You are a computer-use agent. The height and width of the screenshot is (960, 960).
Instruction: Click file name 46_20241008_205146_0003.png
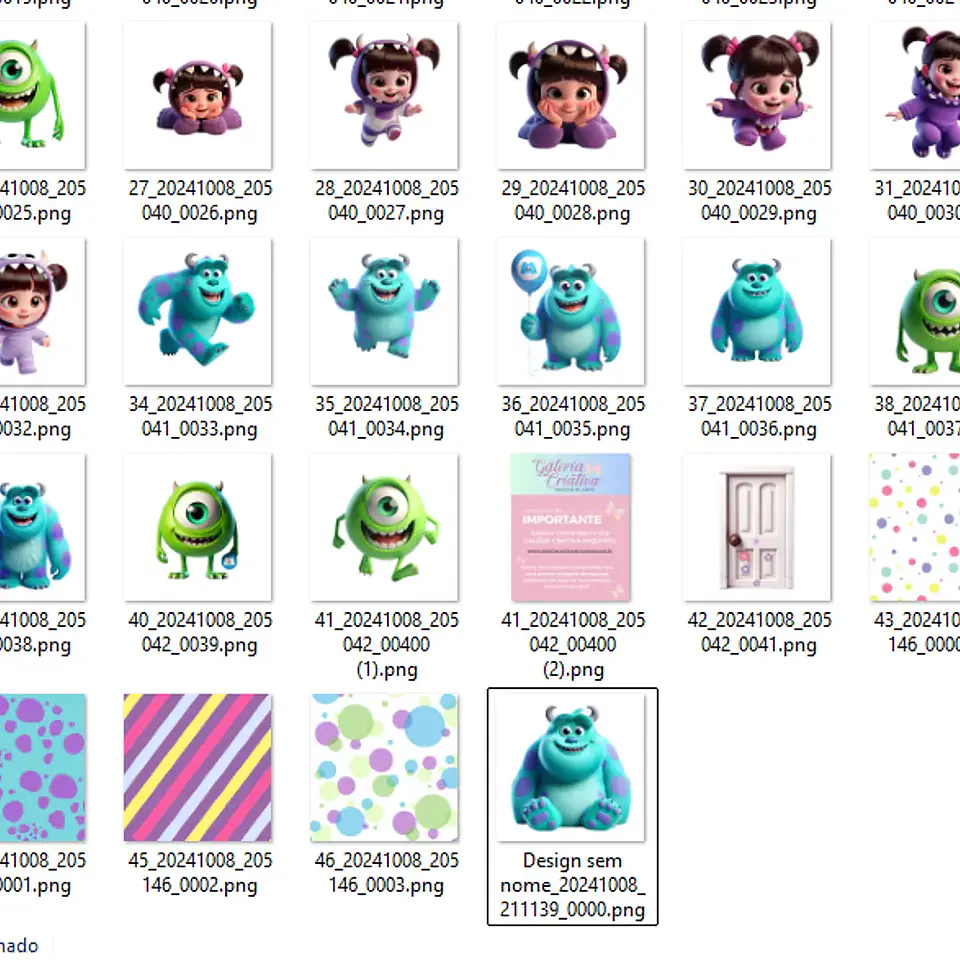387,872
